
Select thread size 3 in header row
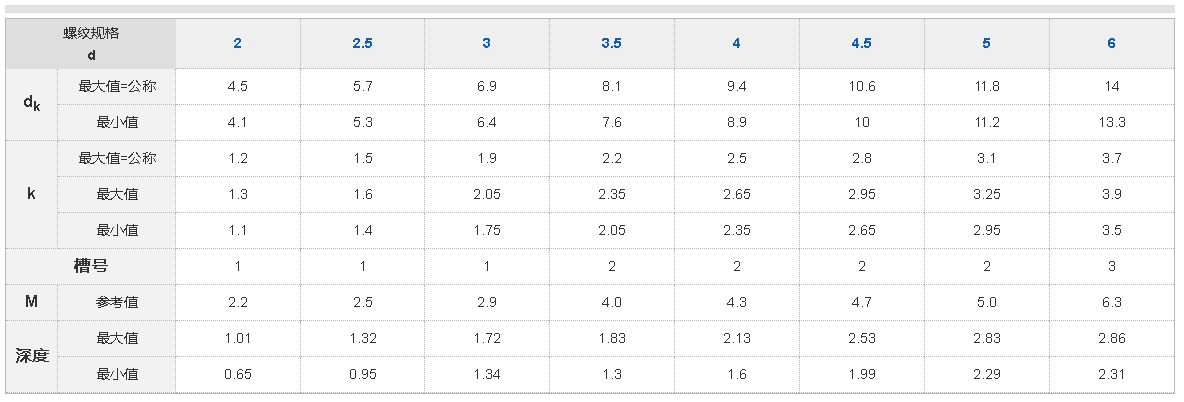(487, 43)
